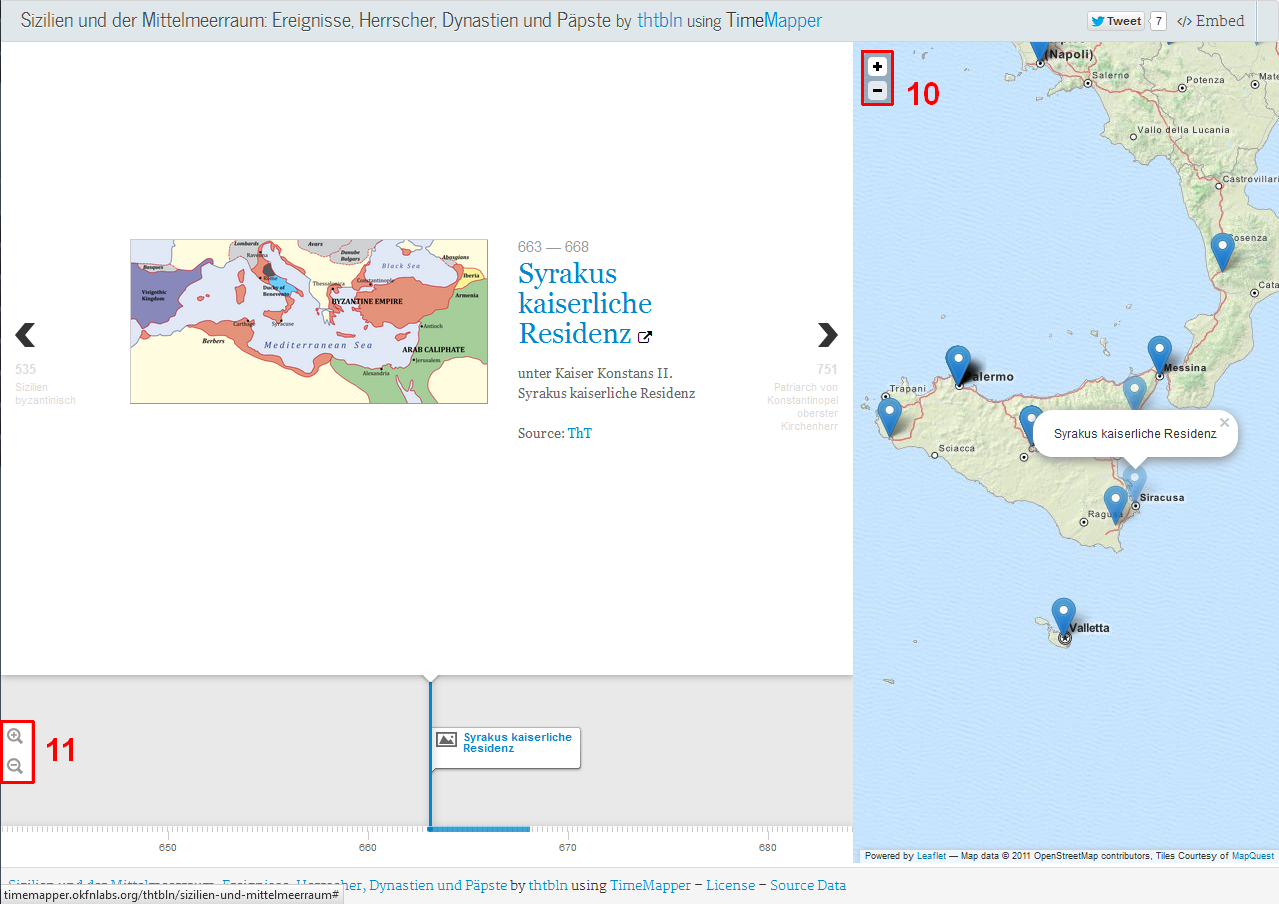
Task: Select the Messina map marker
Action: pos(1159,355)
